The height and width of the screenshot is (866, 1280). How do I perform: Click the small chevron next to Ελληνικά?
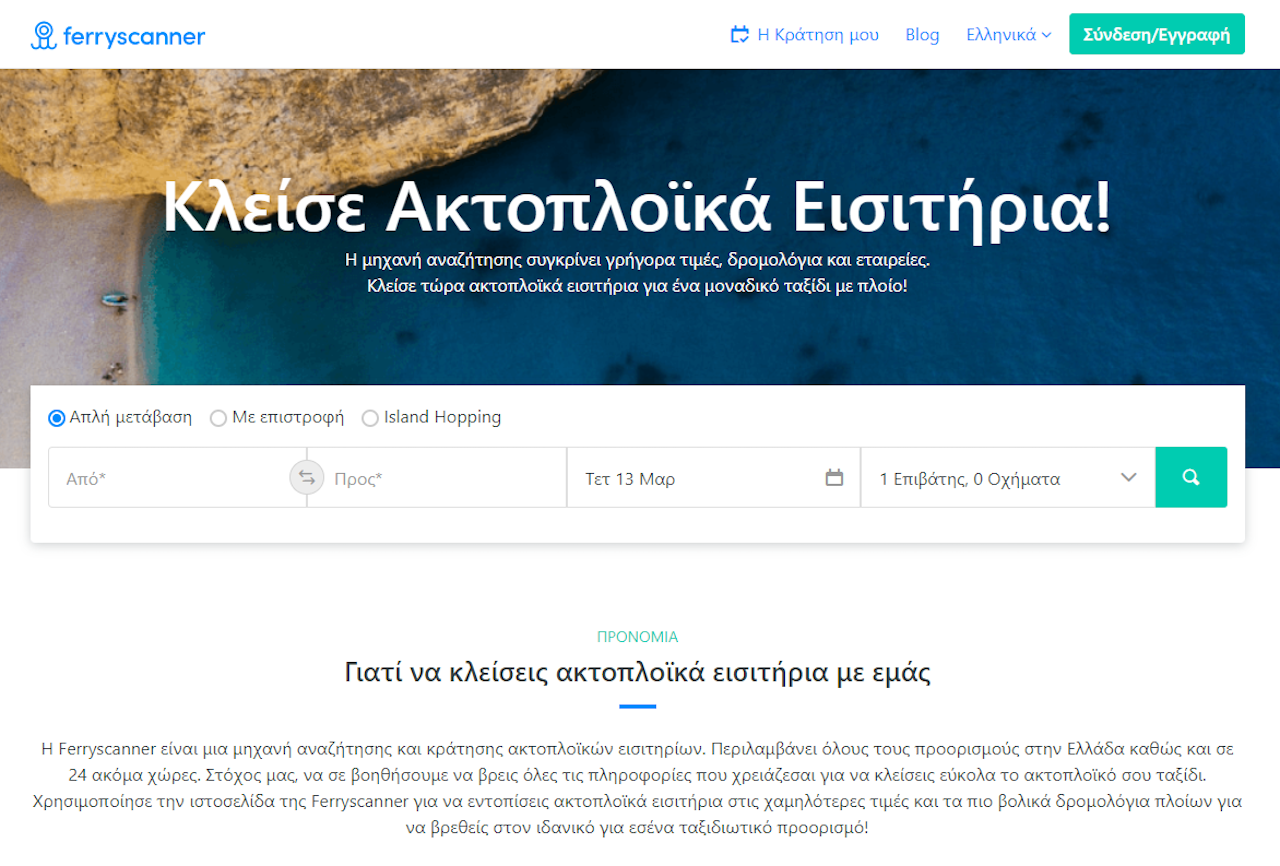coord(1046,35)
